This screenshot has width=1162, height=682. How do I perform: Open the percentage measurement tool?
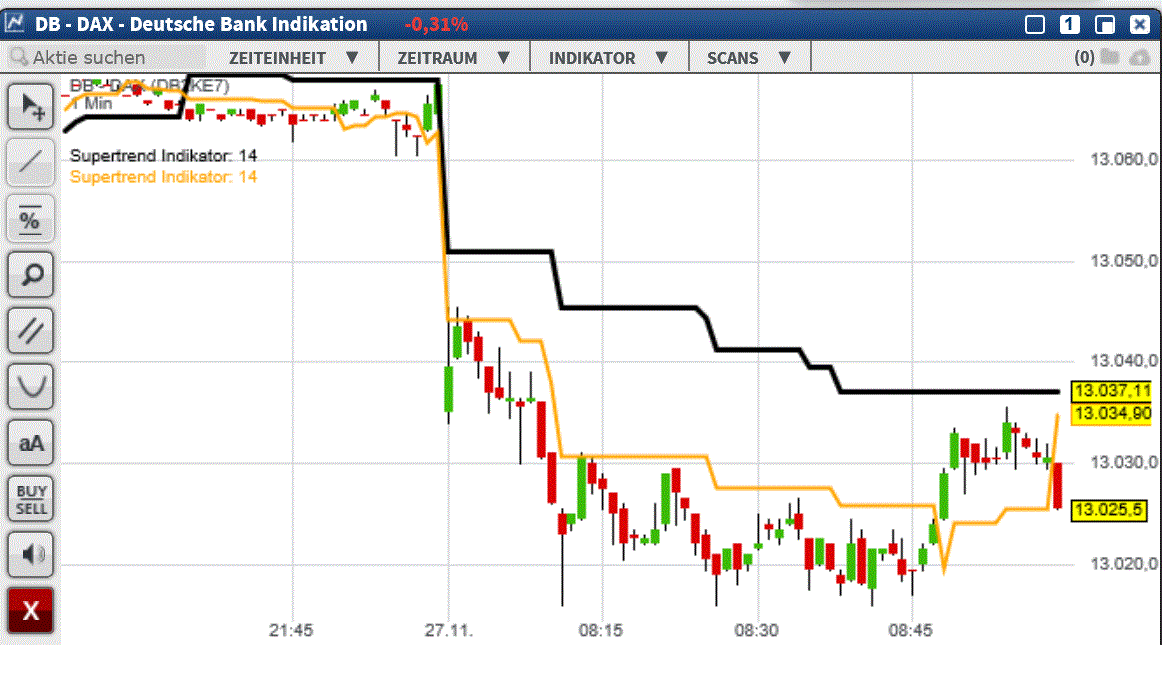(30, 218)
